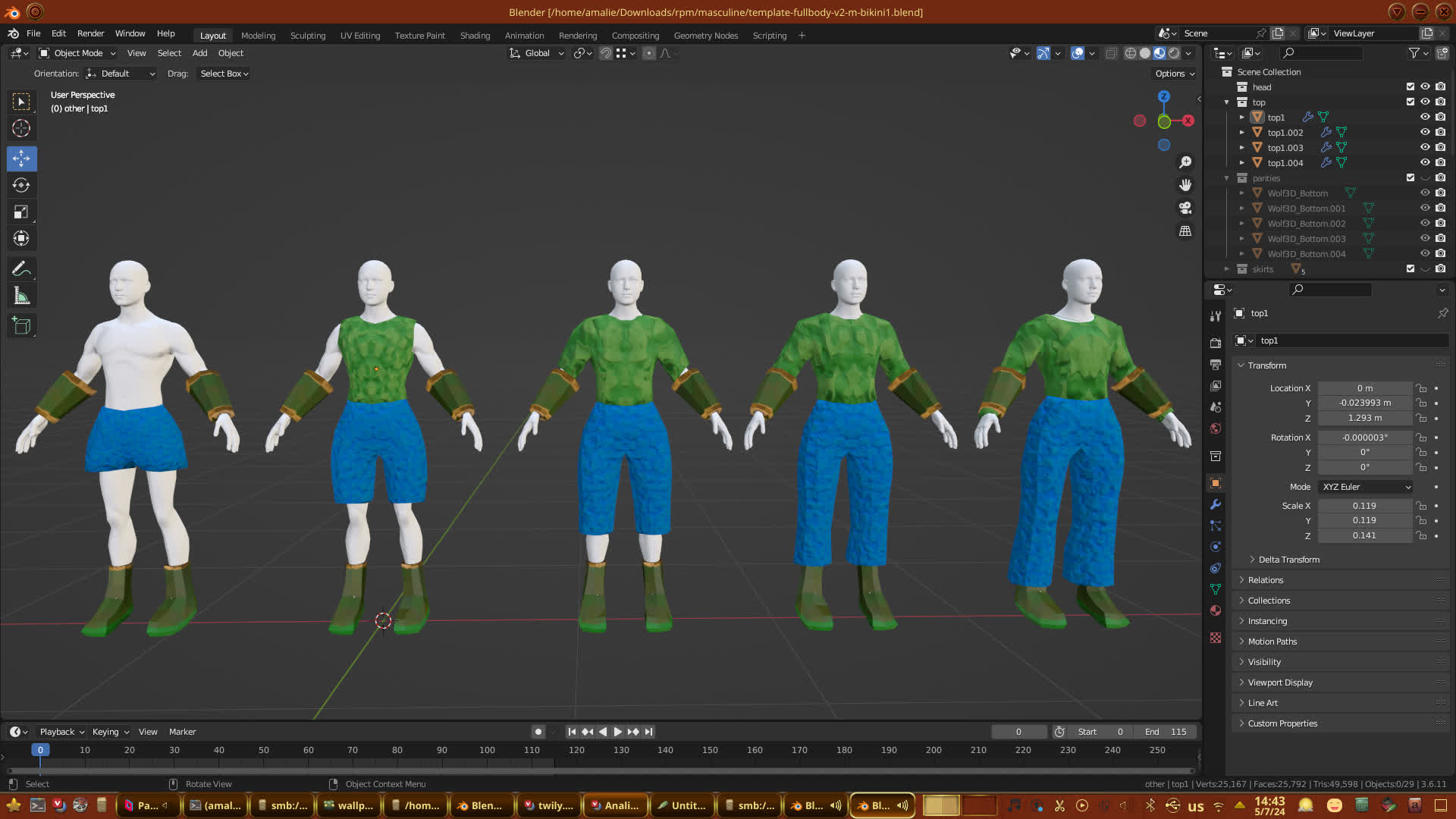Select the Rotate tool in the toolbar
This screenshot has height=819, width=1456.
coord(21,186)
